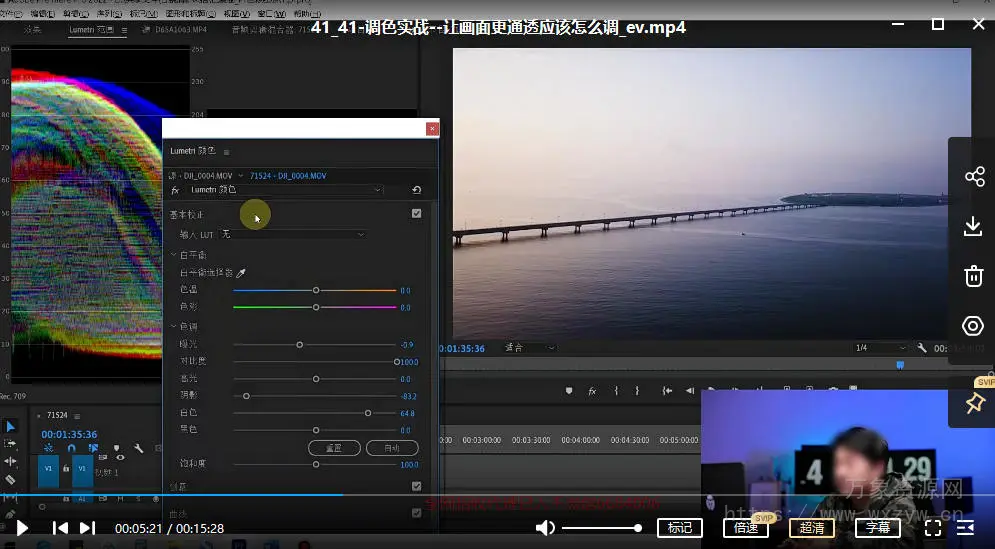Viewport: 995px width, 549px height.
Task: Click the Lumetri effect reset arrow icon
Action: coord(417,190)
